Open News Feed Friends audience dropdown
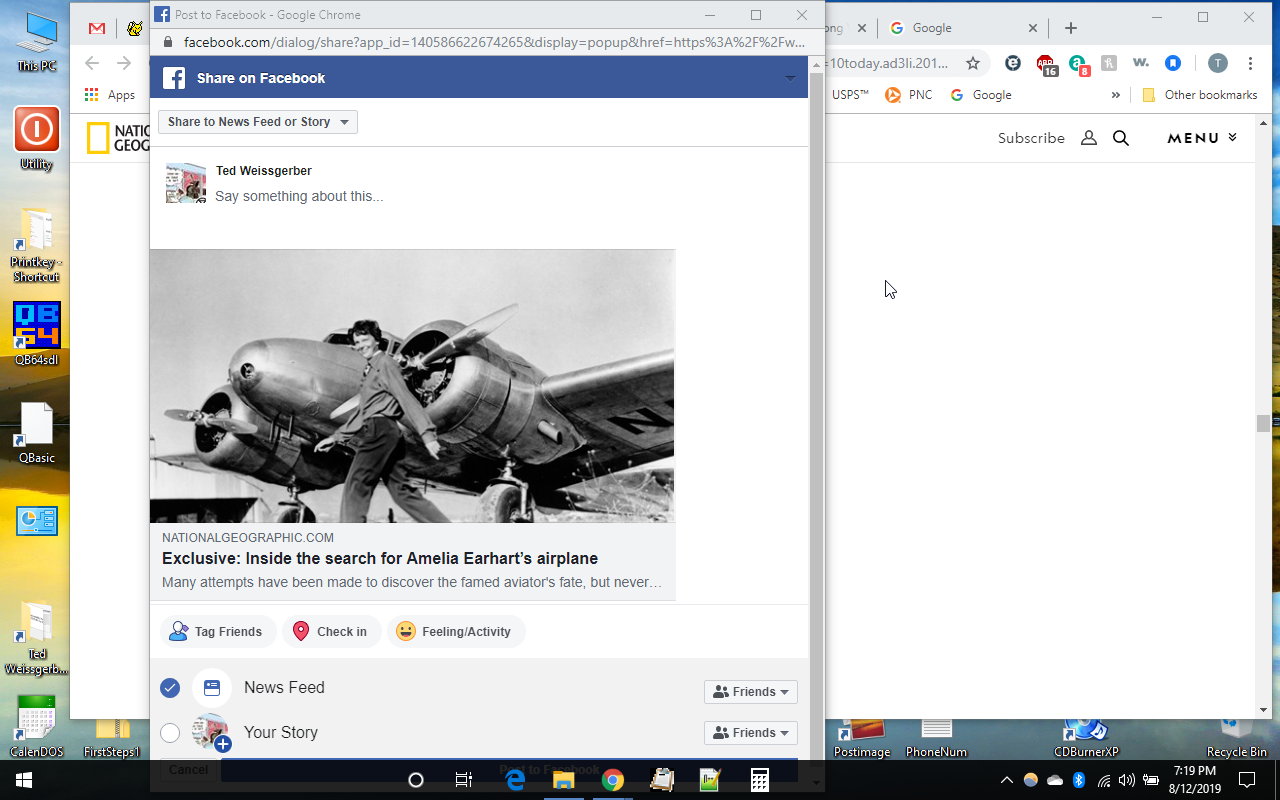This screenshot has height=800, width=1280. pos(751,692)
